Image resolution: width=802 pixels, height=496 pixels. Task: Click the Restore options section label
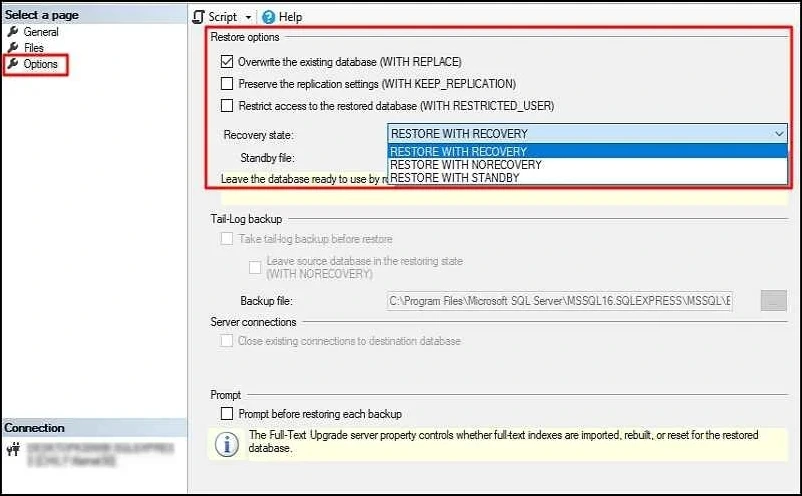click(x=245, y=37)
